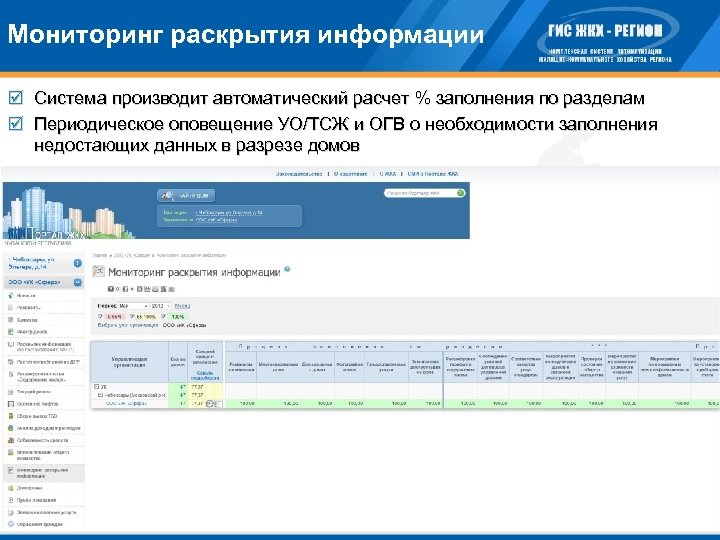Screen dimensions: 720x540
Task: Toggle the red 0-66% filter checkbox
Action: point(101,316)
